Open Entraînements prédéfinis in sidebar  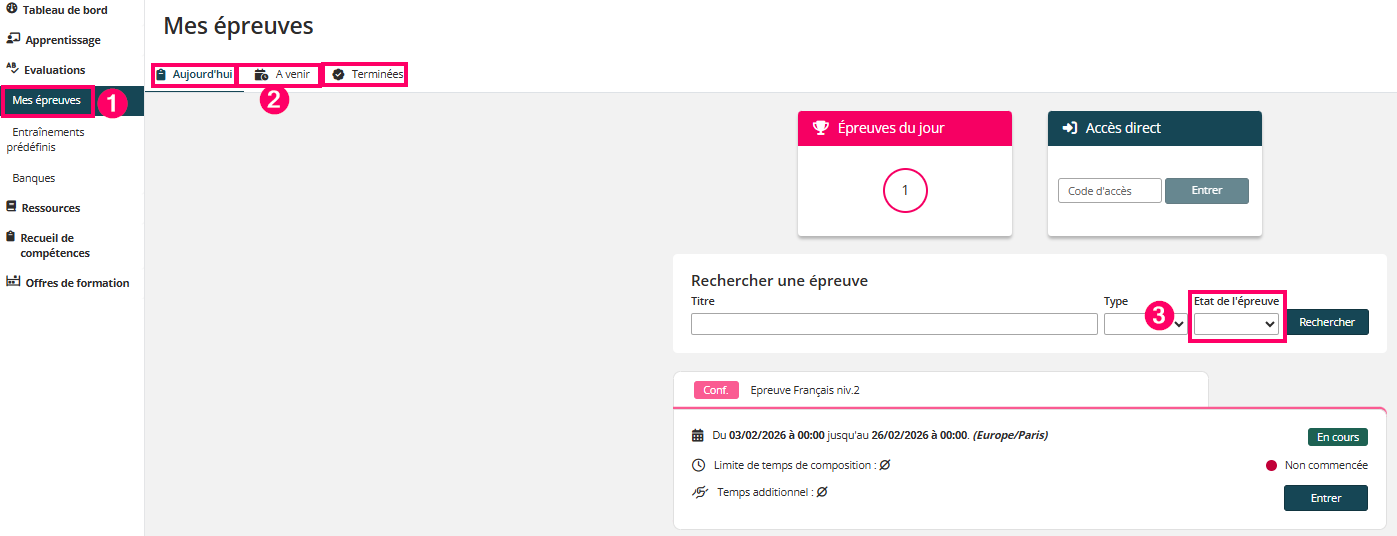[47, 139]
